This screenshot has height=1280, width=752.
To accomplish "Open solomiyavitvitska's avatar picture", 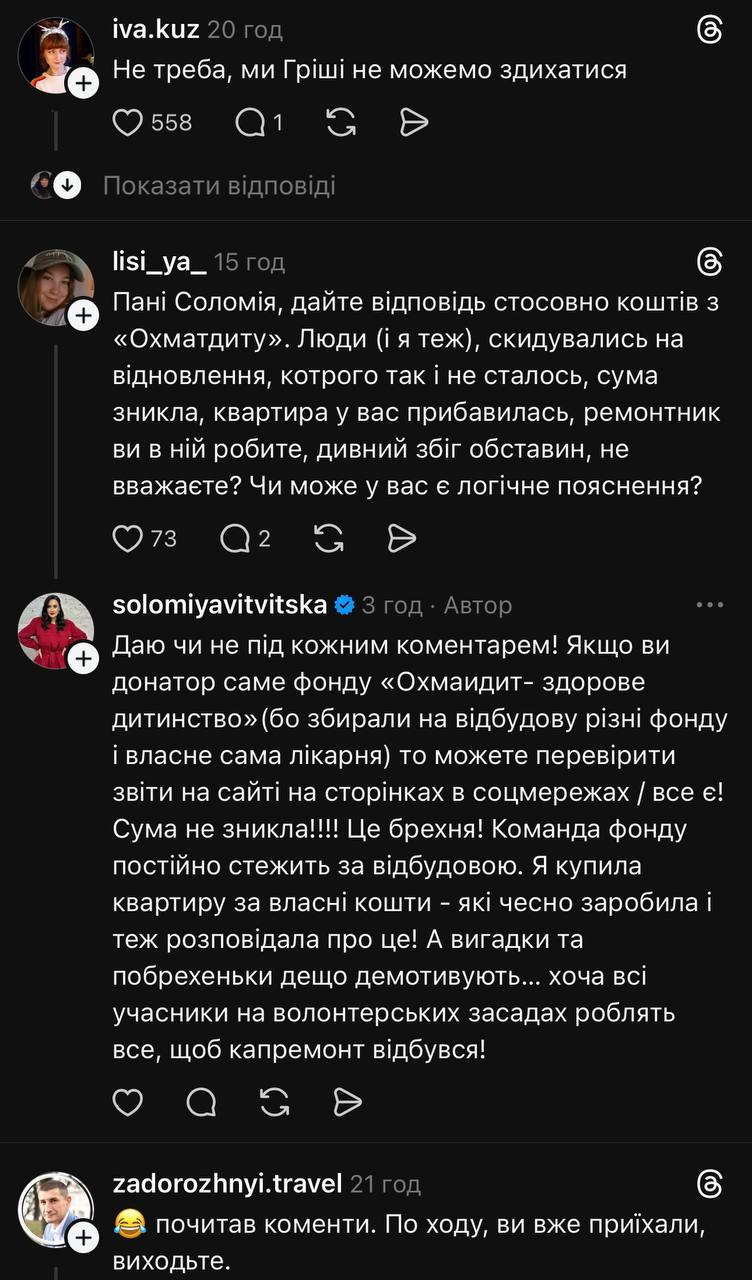I will point(55,632).
